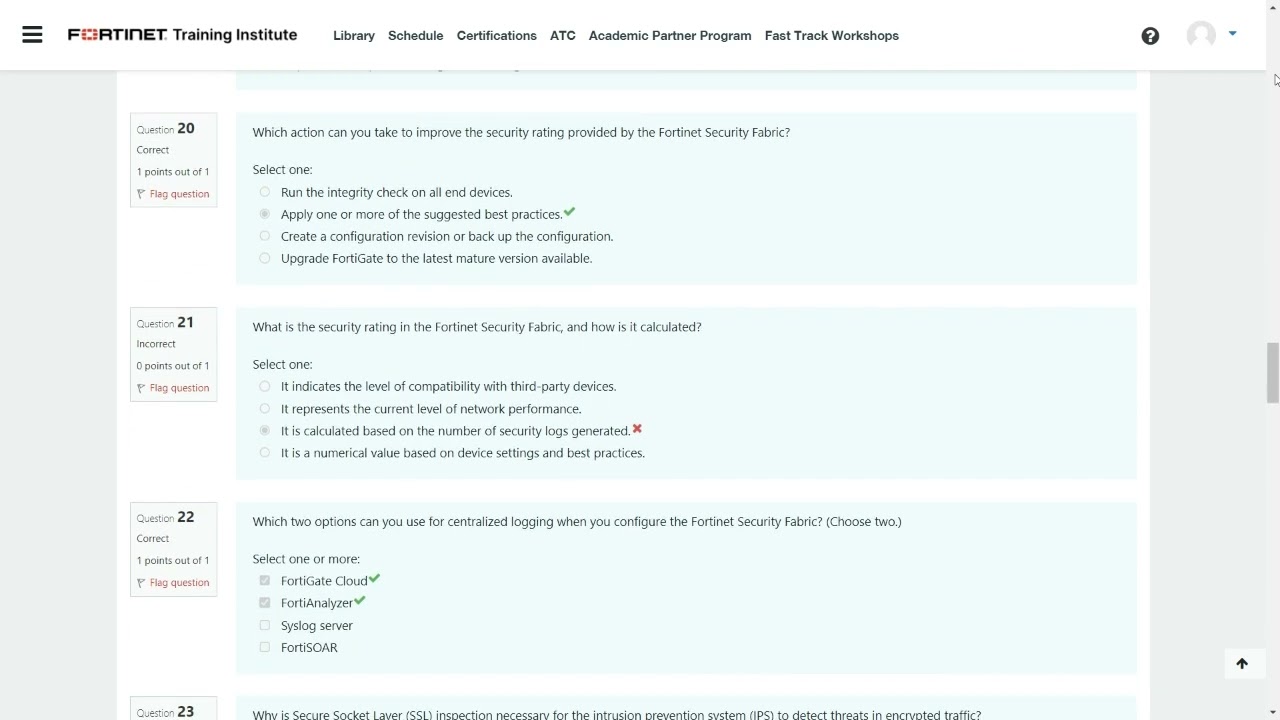Click the red X beside 'security logs generated'
Viewport: 1280px width, 720px height.
point(637,429)
